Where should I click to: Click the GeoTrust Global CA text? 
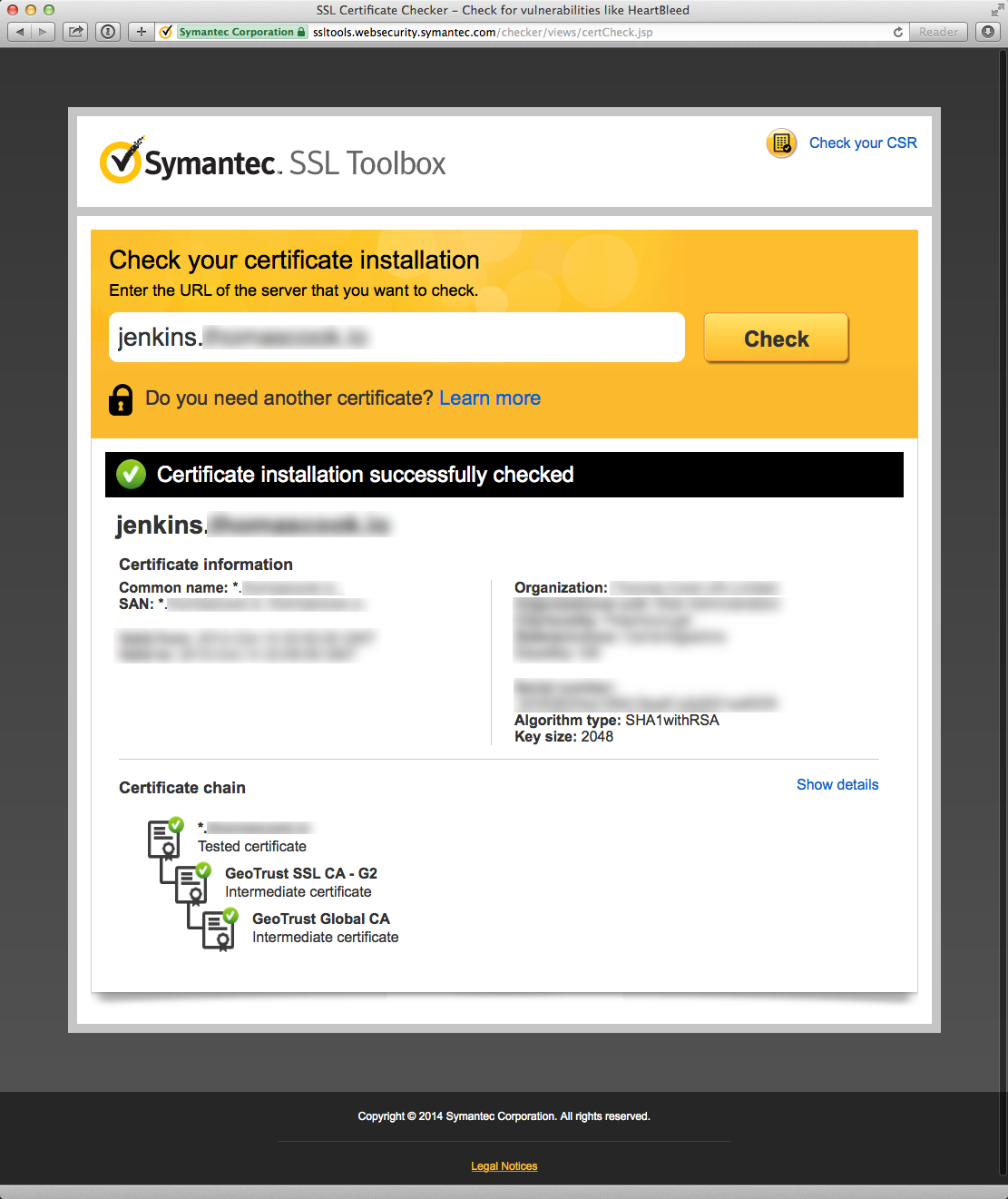point(321,919)
